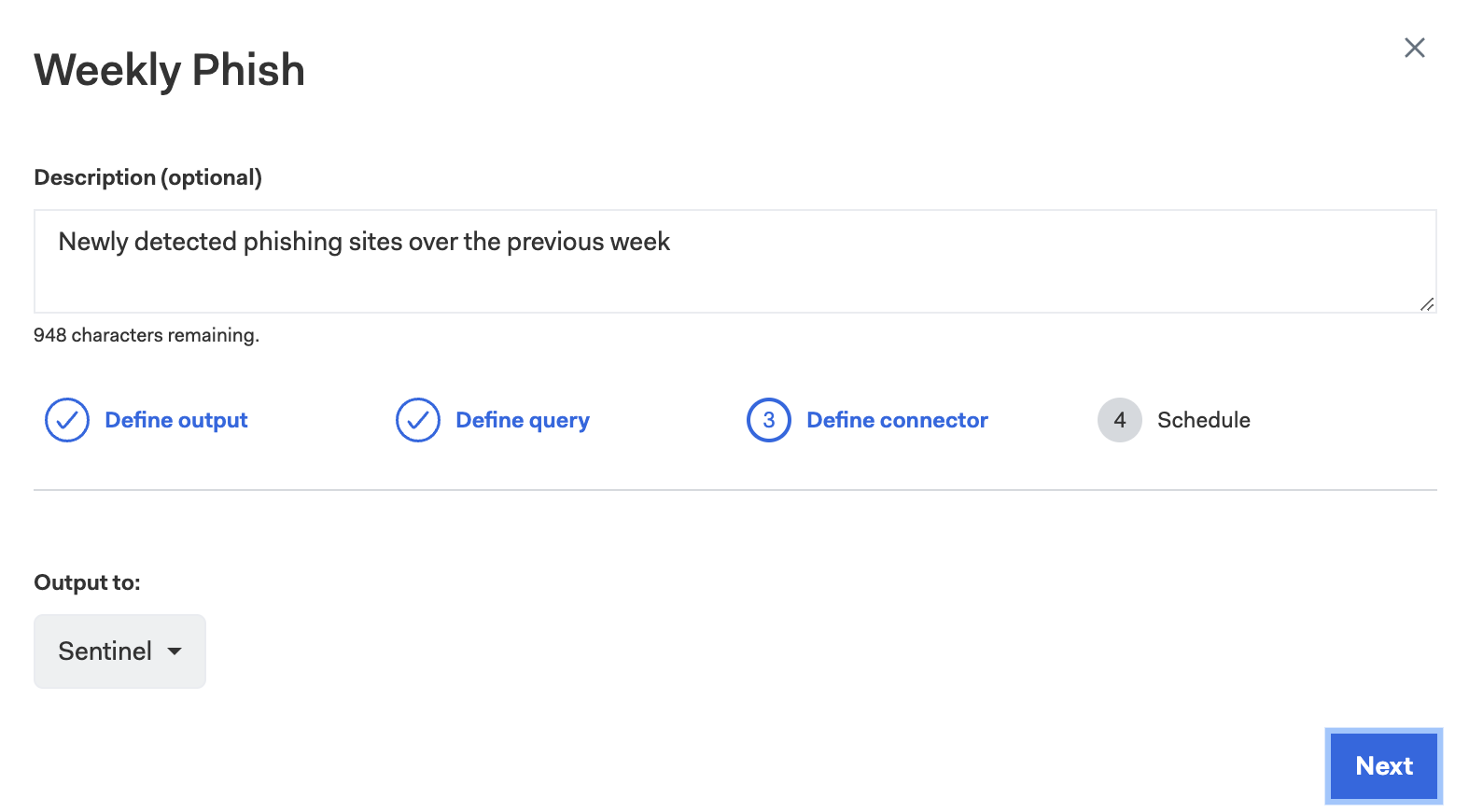Screen dimensions: 1469x812
Task: Click the 948 characters remaining counter
Action: 147,335
